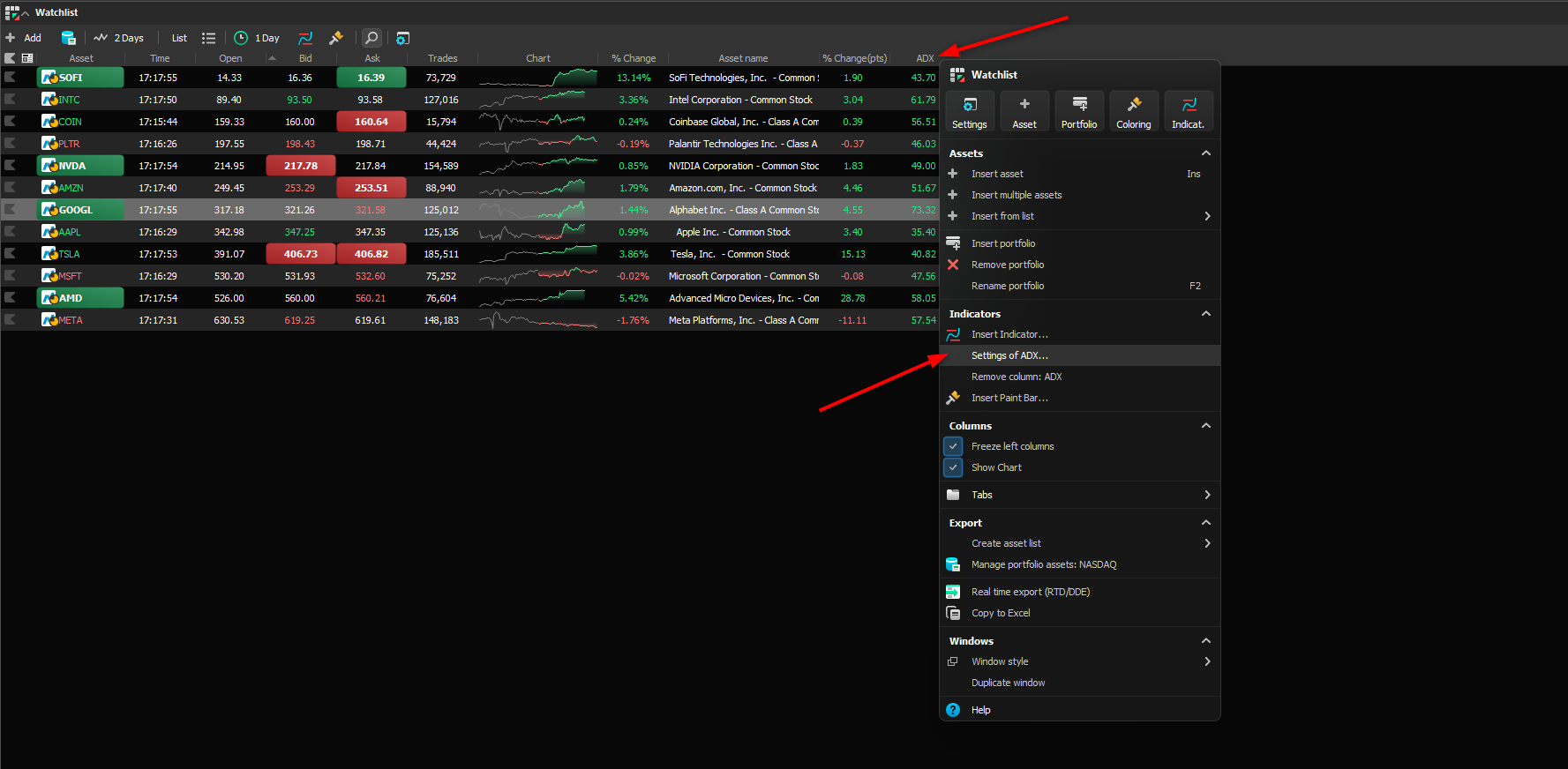Image resolution: width=1568 pixels, height=769 pixels.
Task: Click the Asset tile in Watchlist menu
Action: 1024,112
